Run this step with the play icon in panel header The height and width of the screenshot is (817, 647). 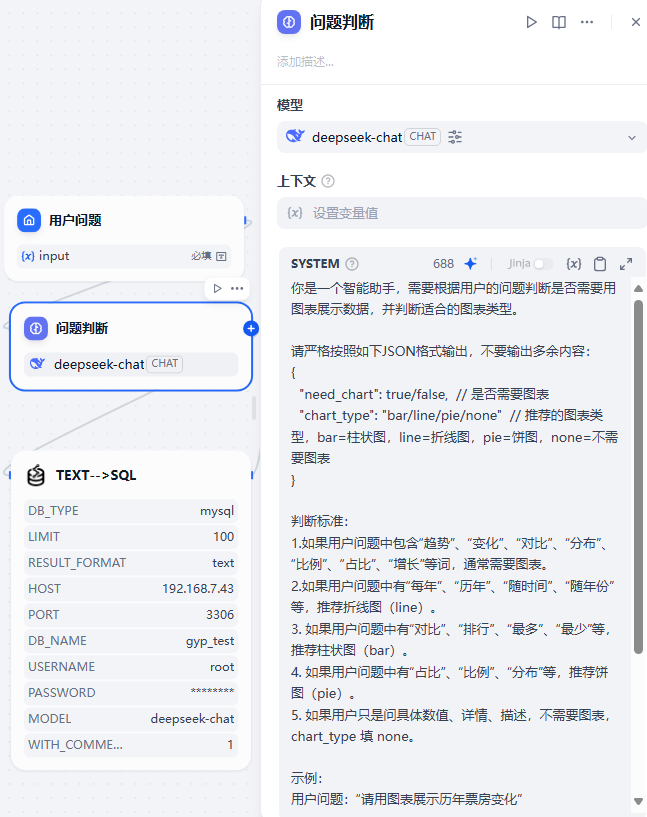pyautogui.click(x=531, y=22)
